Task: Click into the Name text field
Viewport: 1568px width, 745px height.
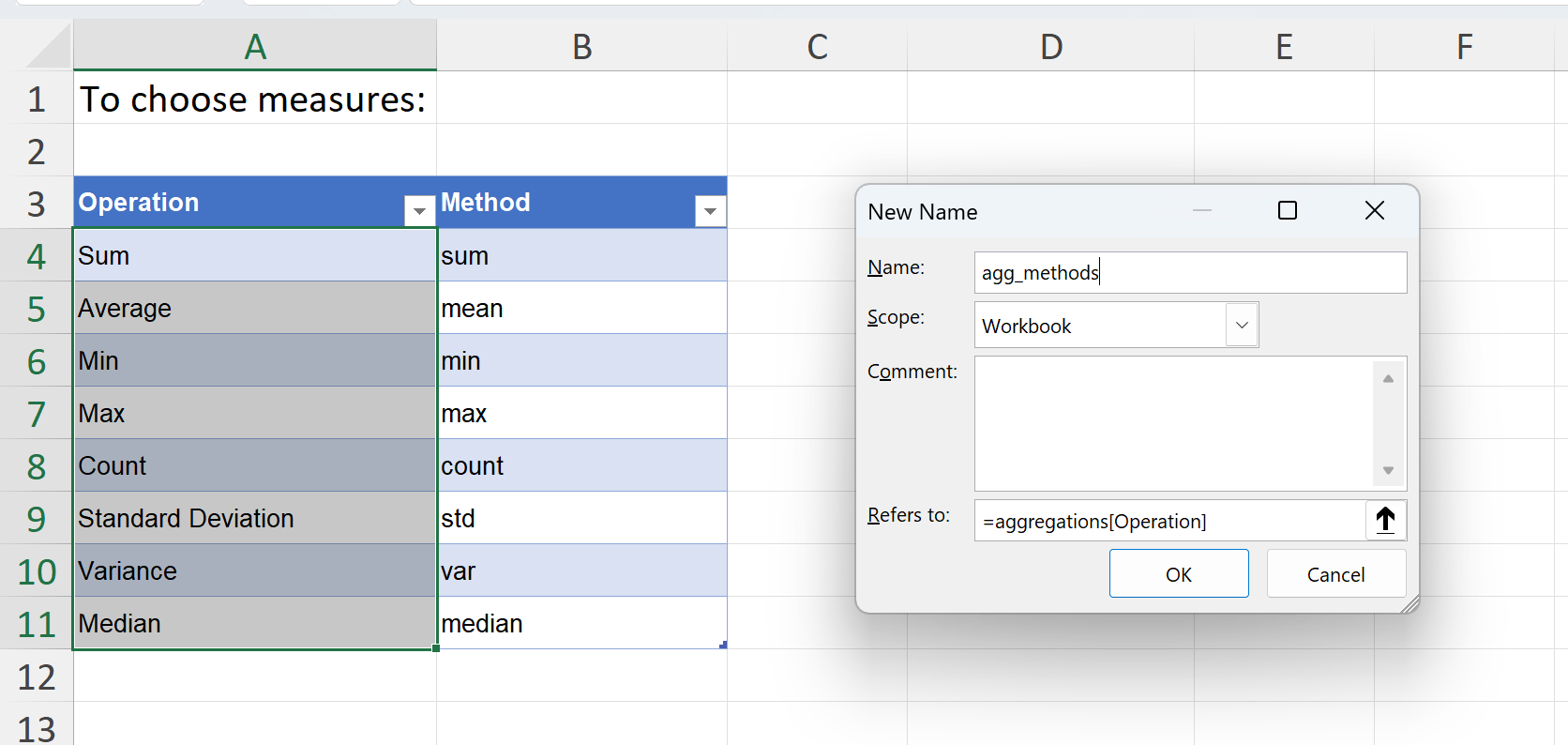Action: tap(1189, 273)
